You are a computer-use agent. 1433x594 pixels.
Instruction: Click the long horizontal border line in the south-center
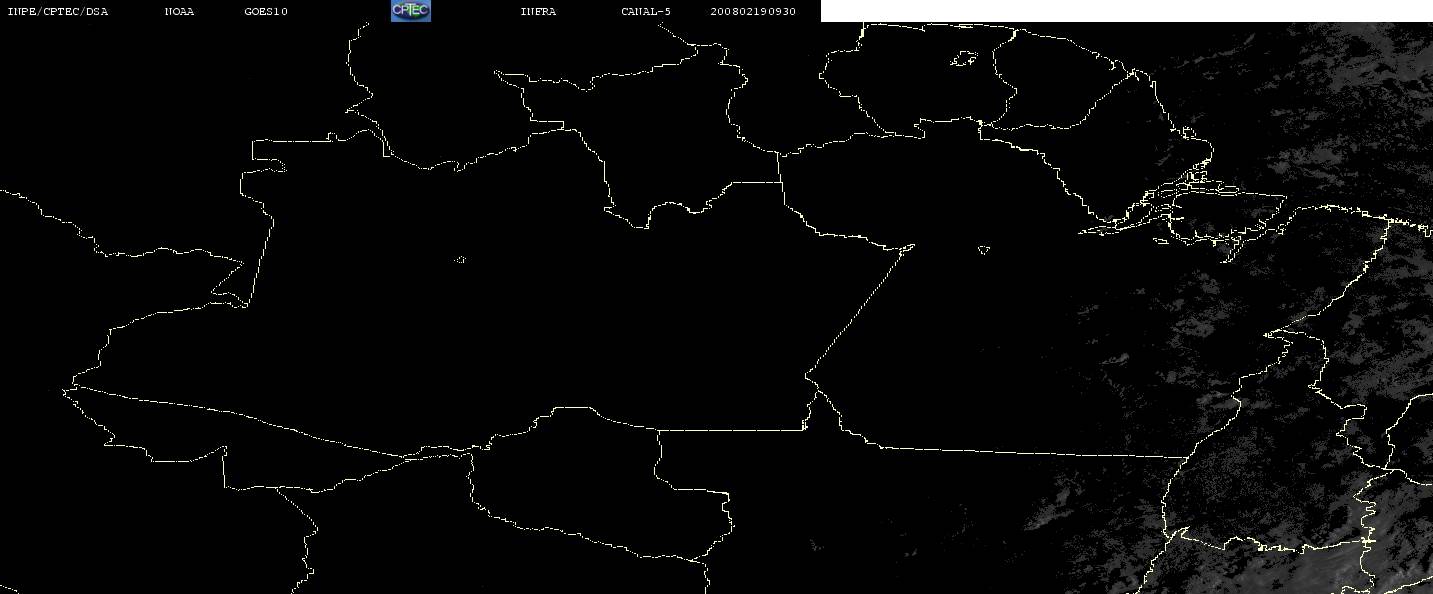(1030, 452)
